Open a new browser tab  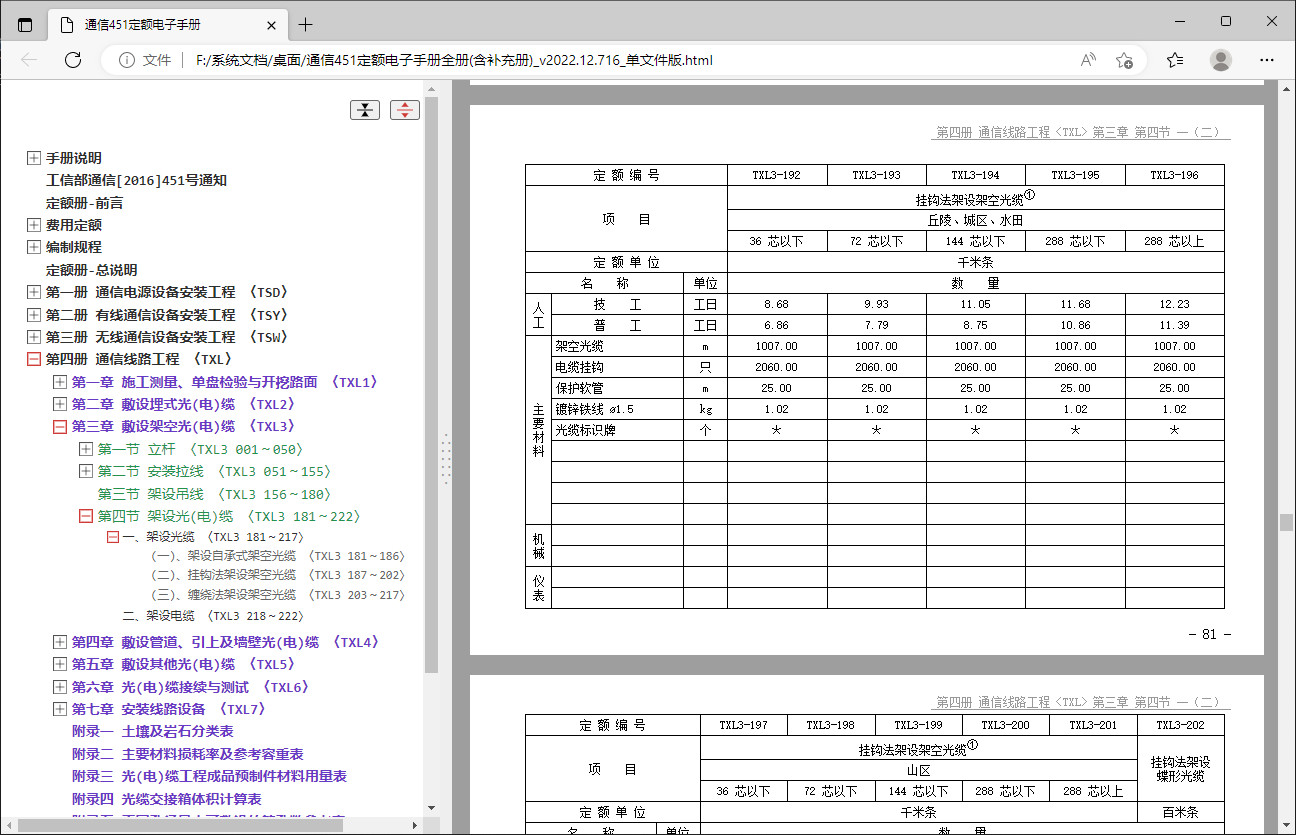[305, 25]
